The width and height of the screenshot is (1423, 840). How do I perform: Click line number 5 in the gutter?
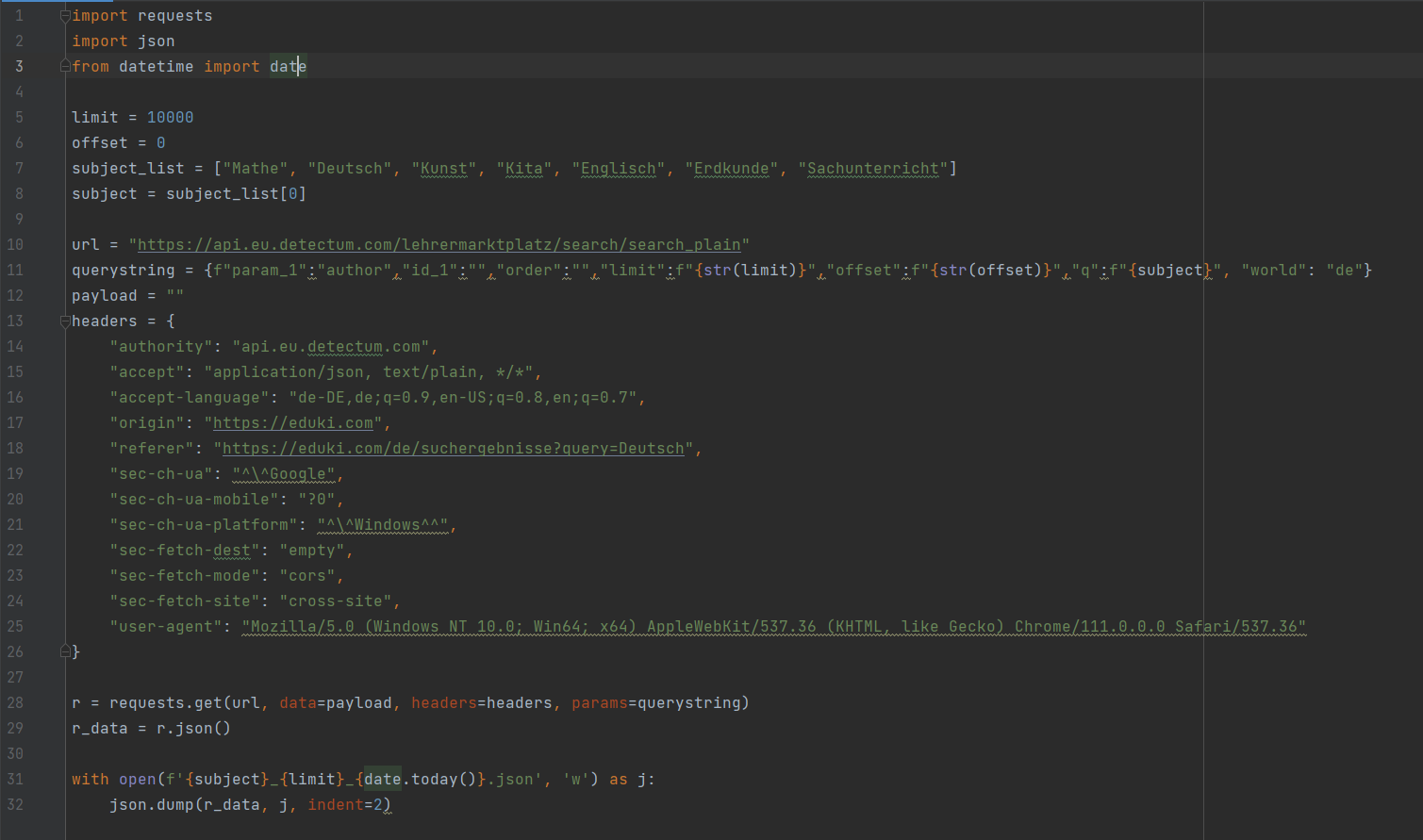(18, 117)
